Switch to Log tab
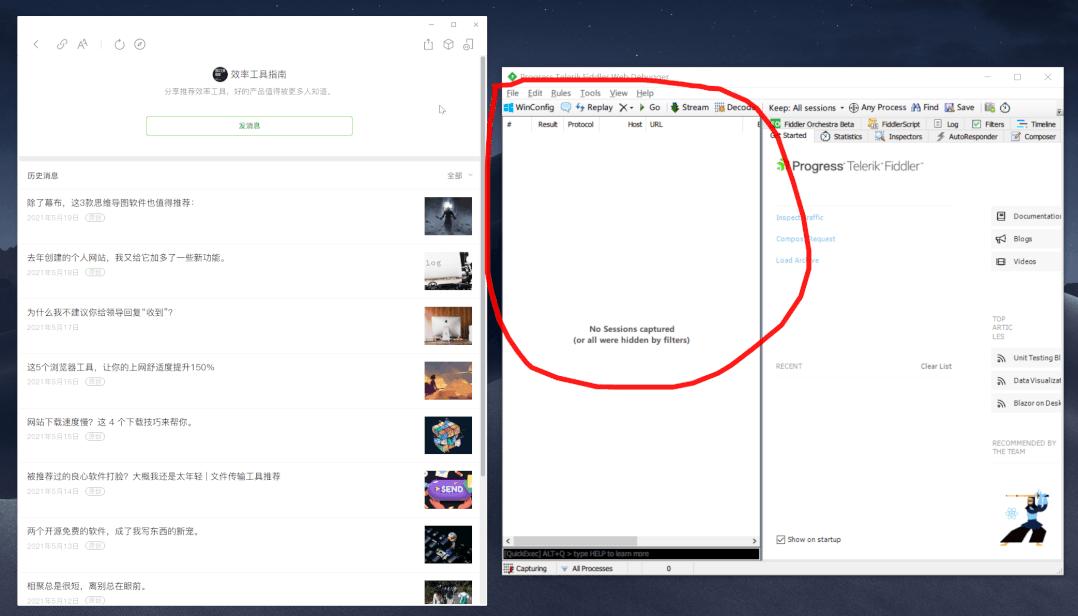The height and width of the screenshot is (616, 1078). click(946, 124)
